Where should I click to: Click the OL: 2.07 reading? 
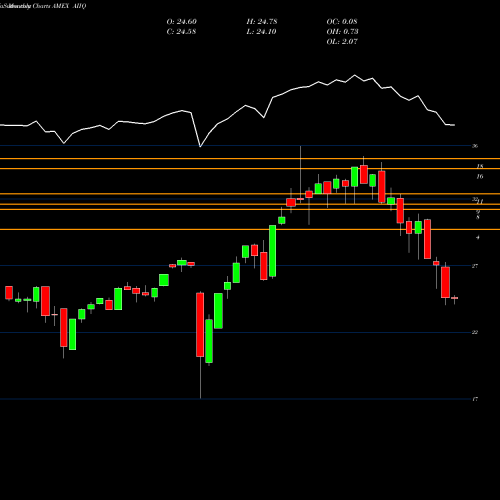pos(342,42)
